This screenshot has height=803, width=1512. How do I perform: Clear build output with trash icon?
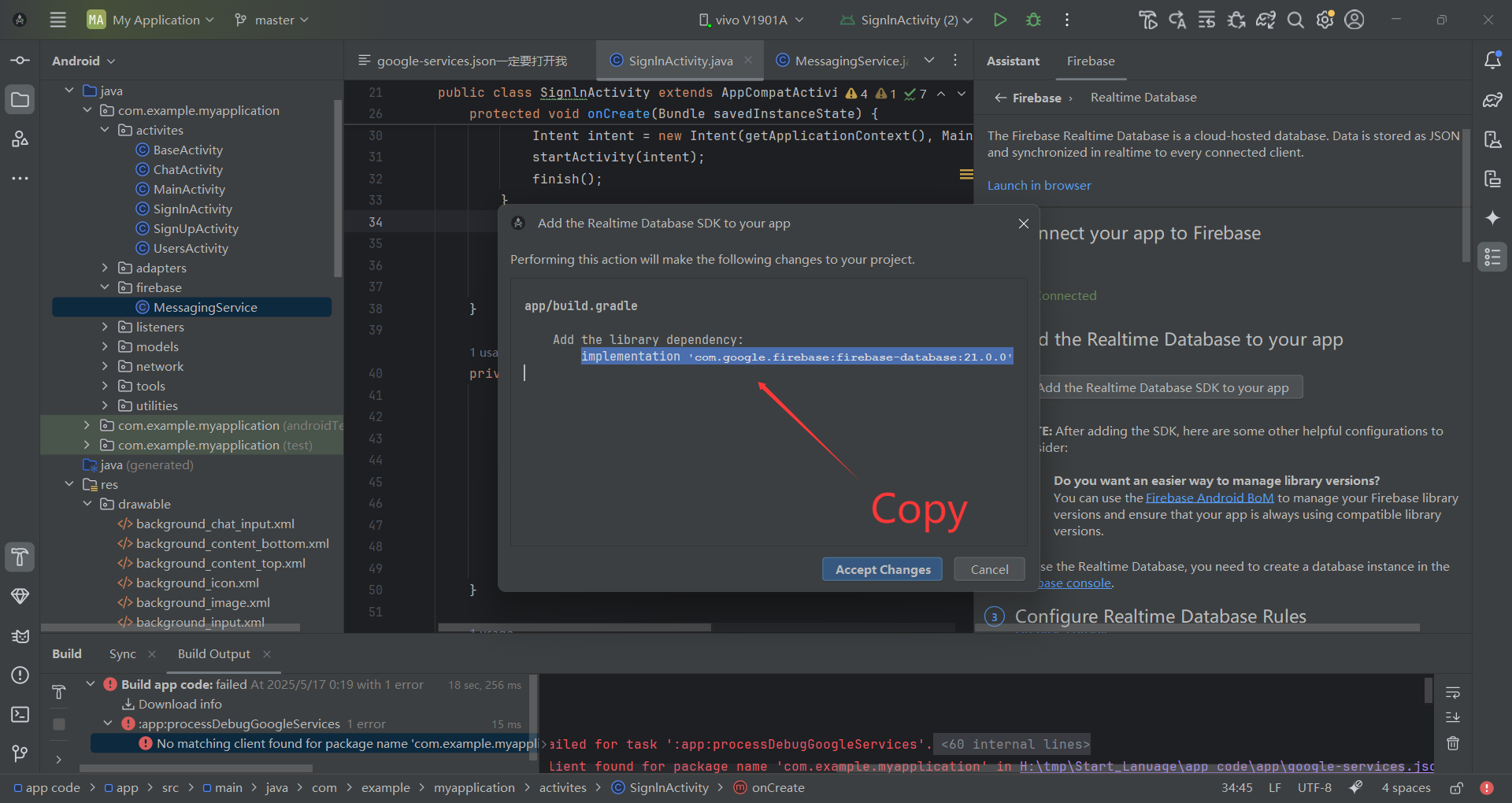1453,743
